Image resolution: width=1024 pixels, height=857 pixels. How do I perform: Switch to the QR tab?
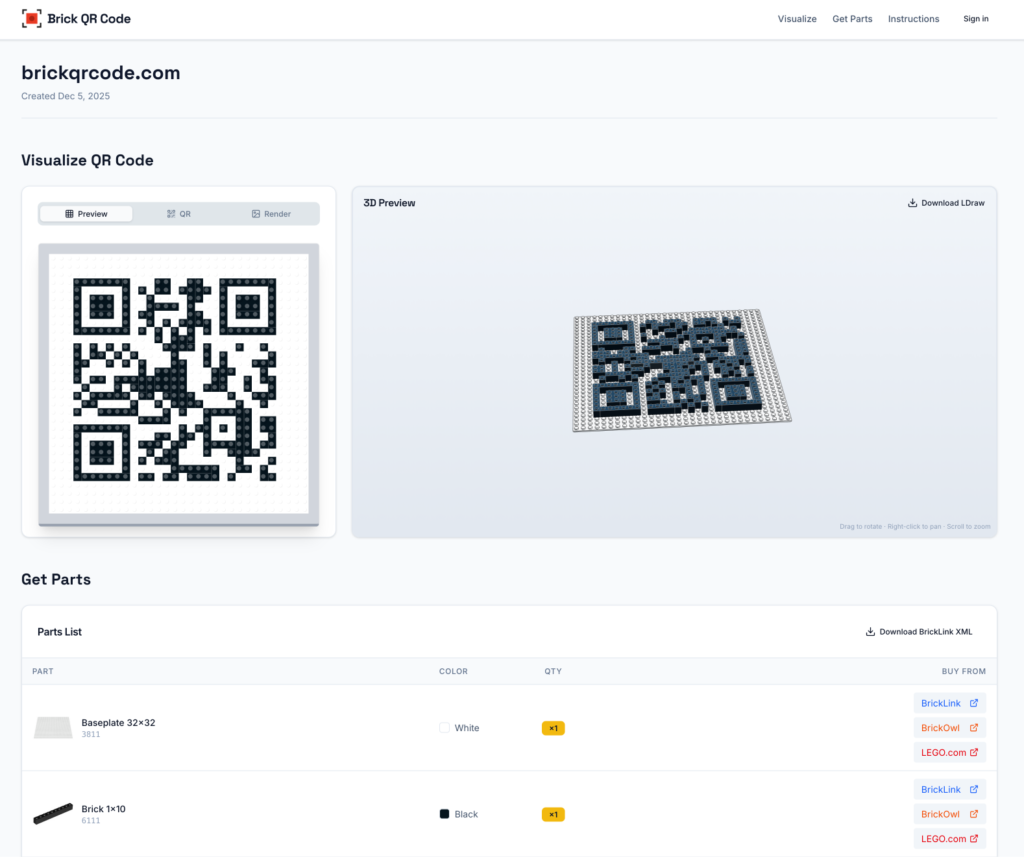(179, 214)
